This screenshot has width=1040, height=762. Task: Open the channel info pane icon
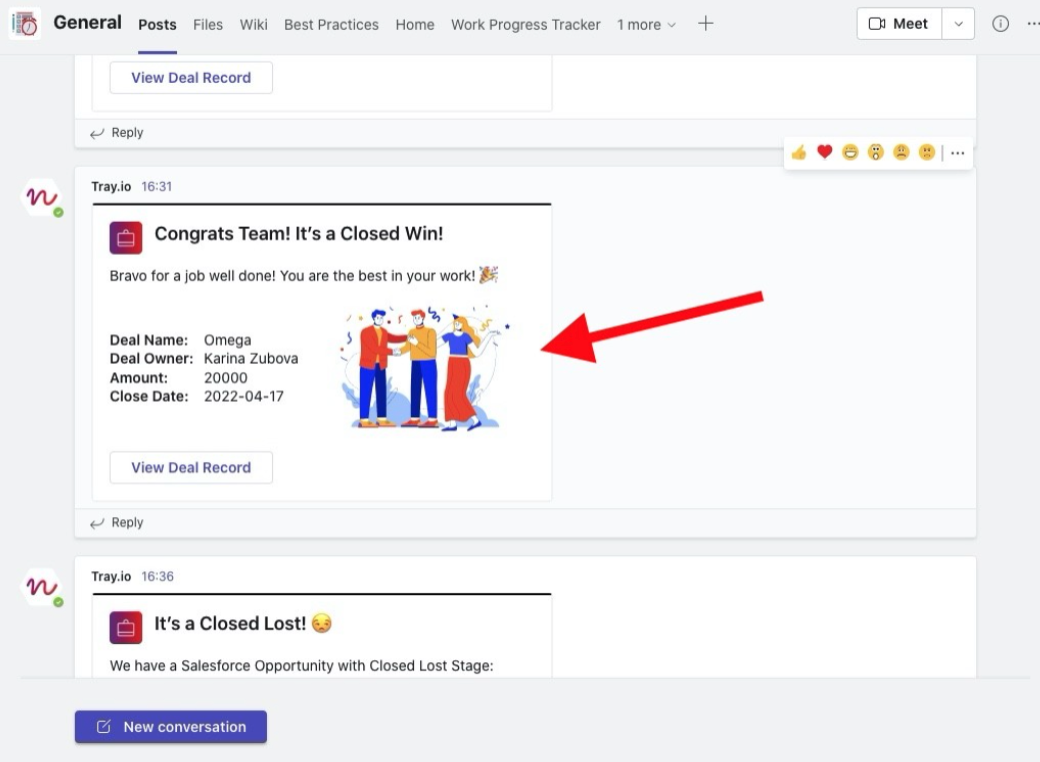click(1000, 24)
